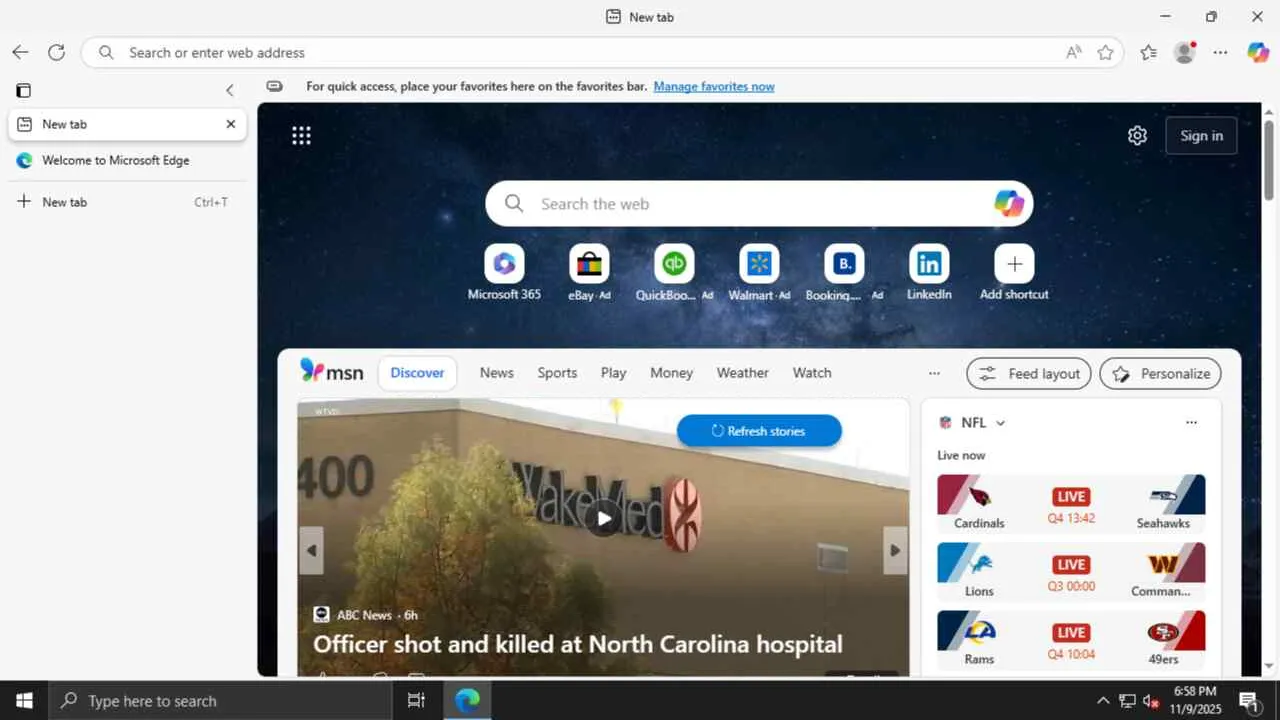Click the Refresh stories button
The image size is (1280, 720).
[759, 431]
